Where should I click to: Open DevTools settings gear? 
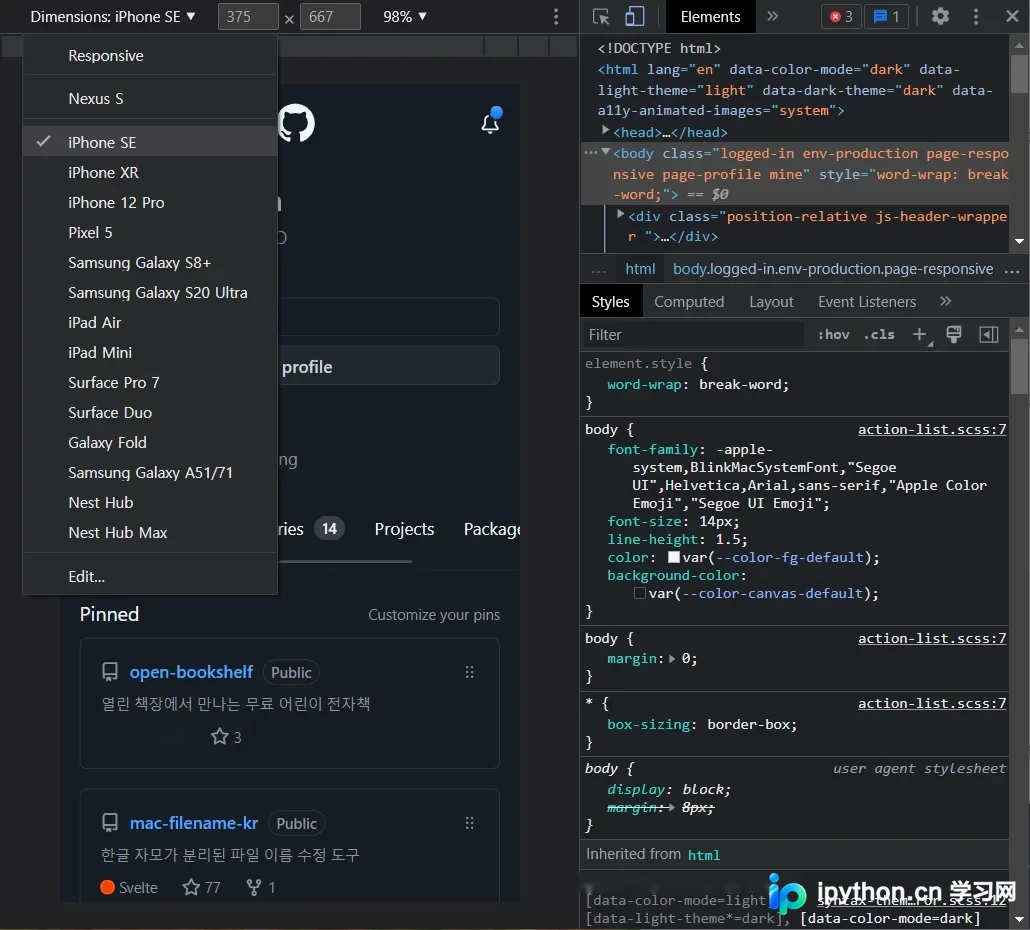click(940, 16)
